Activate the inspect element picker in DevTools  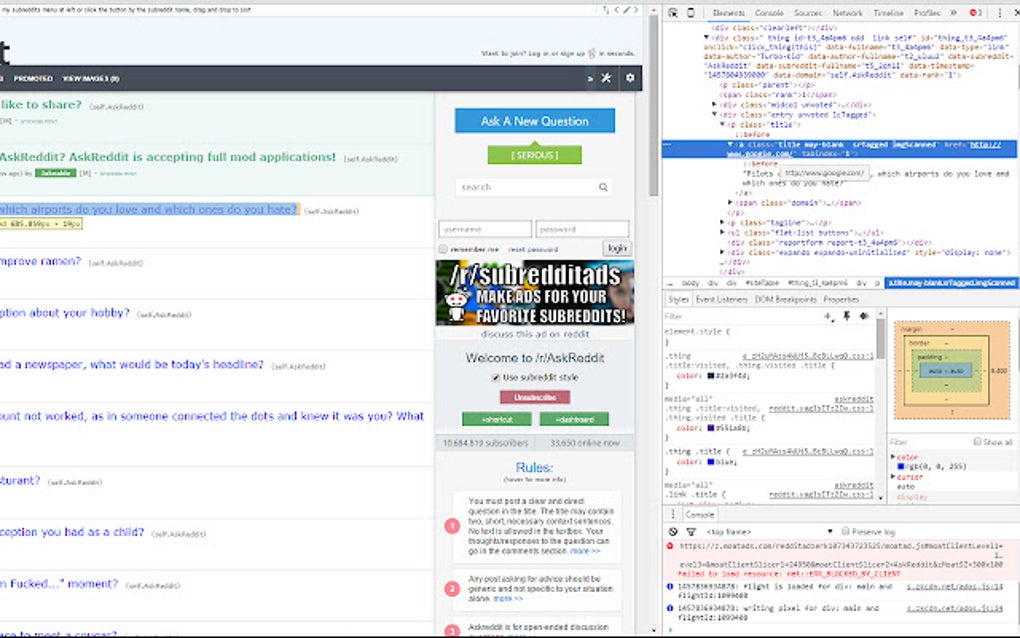tap(674, 13)
